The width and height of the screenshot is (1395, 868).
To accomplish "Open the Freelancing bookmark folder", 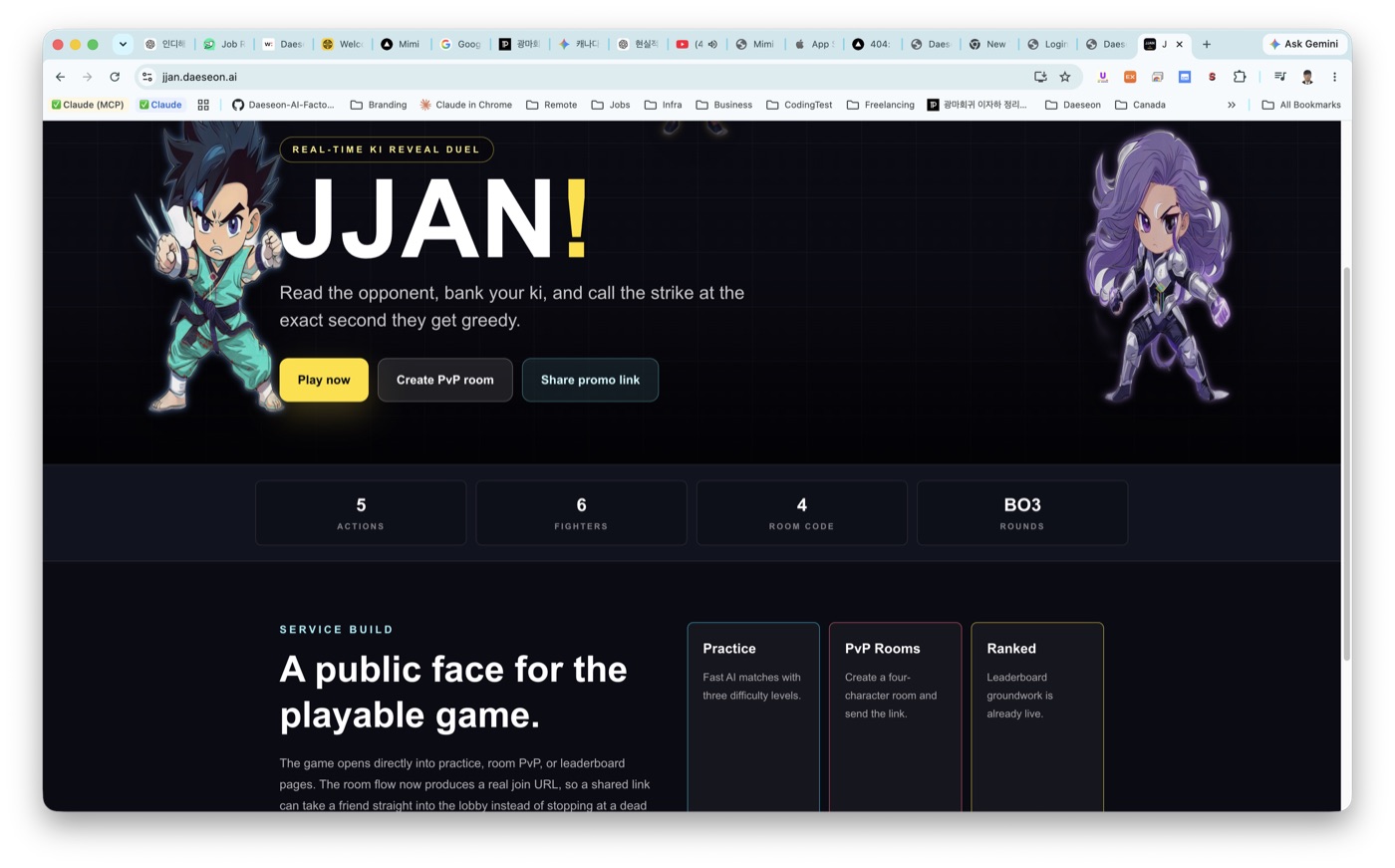I will 881,105.
